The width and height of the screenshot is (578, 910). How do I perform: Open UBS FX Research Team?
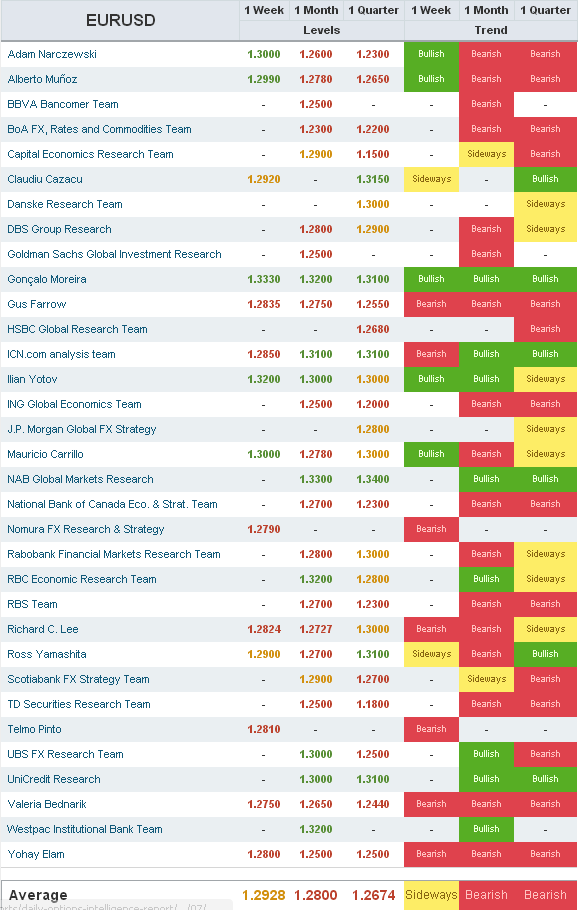[66, 753]
